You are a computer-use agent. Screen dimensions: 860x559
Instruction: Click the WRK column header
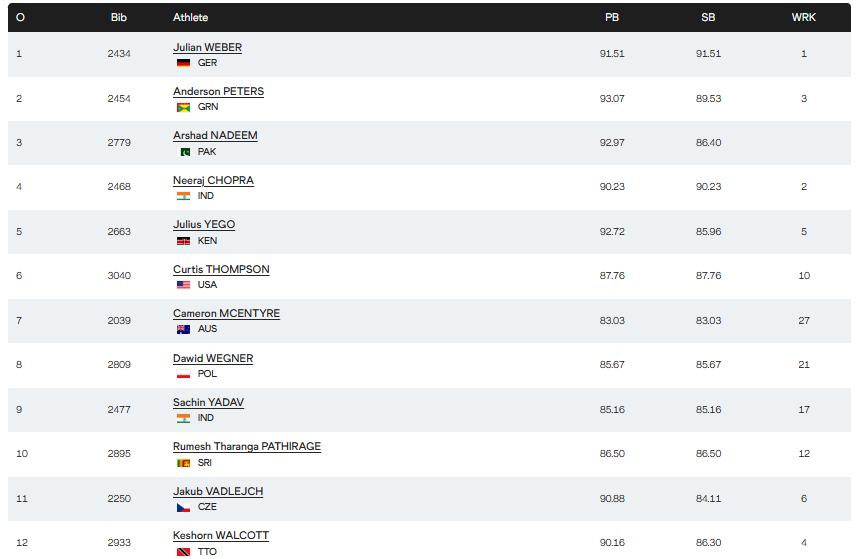tap(803, 18)
